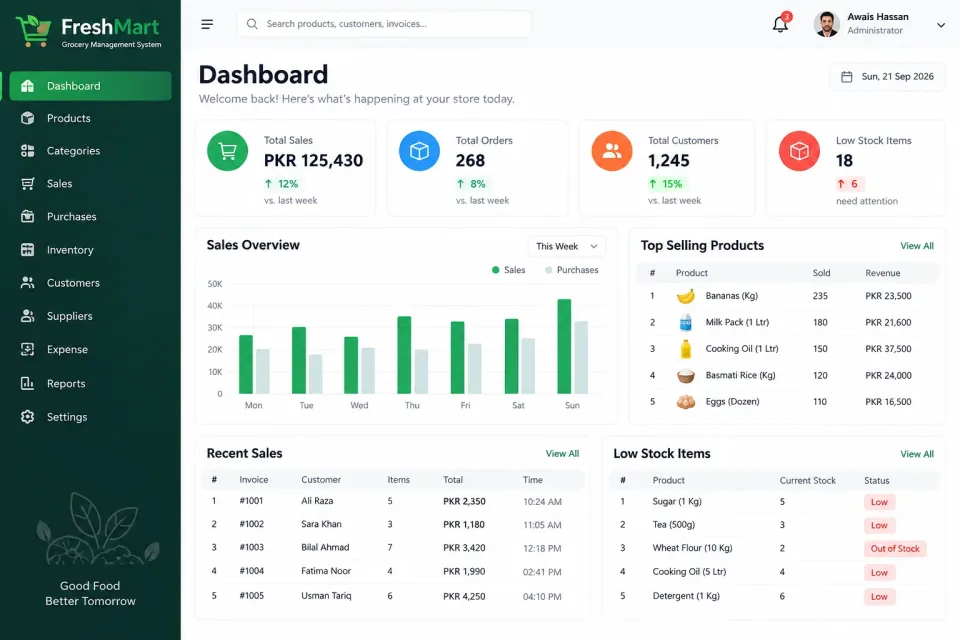The image size is (960, 640).
Task: Click the red Low Stock Items icon
Action: (799, 151)
